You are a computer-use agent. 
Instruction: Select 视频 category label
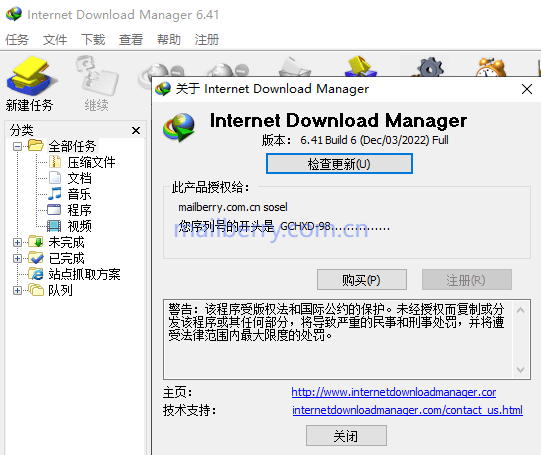point(79,226)
